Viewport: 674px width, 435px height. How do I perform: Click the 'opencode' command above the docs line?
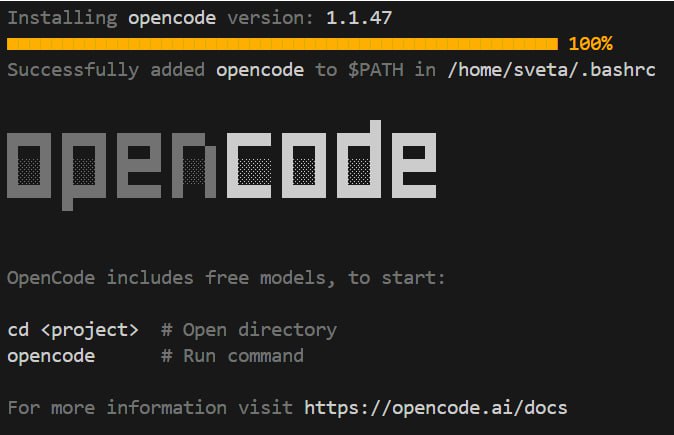(51, 356)
